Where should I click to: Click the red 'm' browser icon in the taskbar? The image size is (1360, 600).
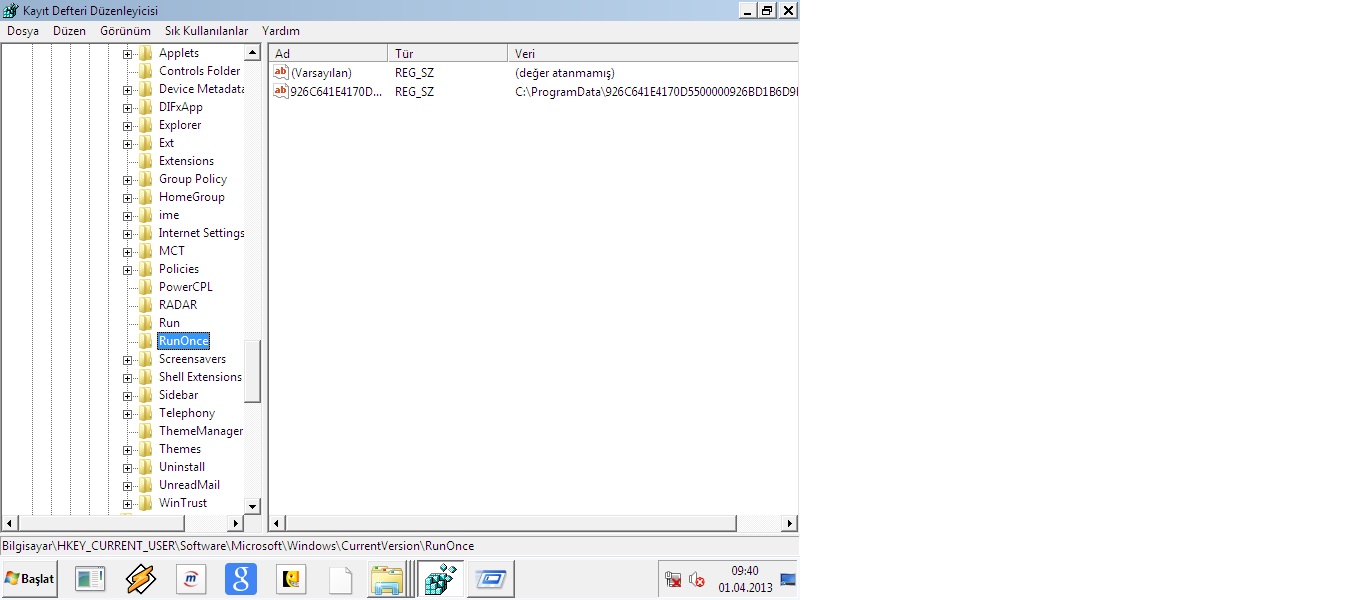click(190, 579)
